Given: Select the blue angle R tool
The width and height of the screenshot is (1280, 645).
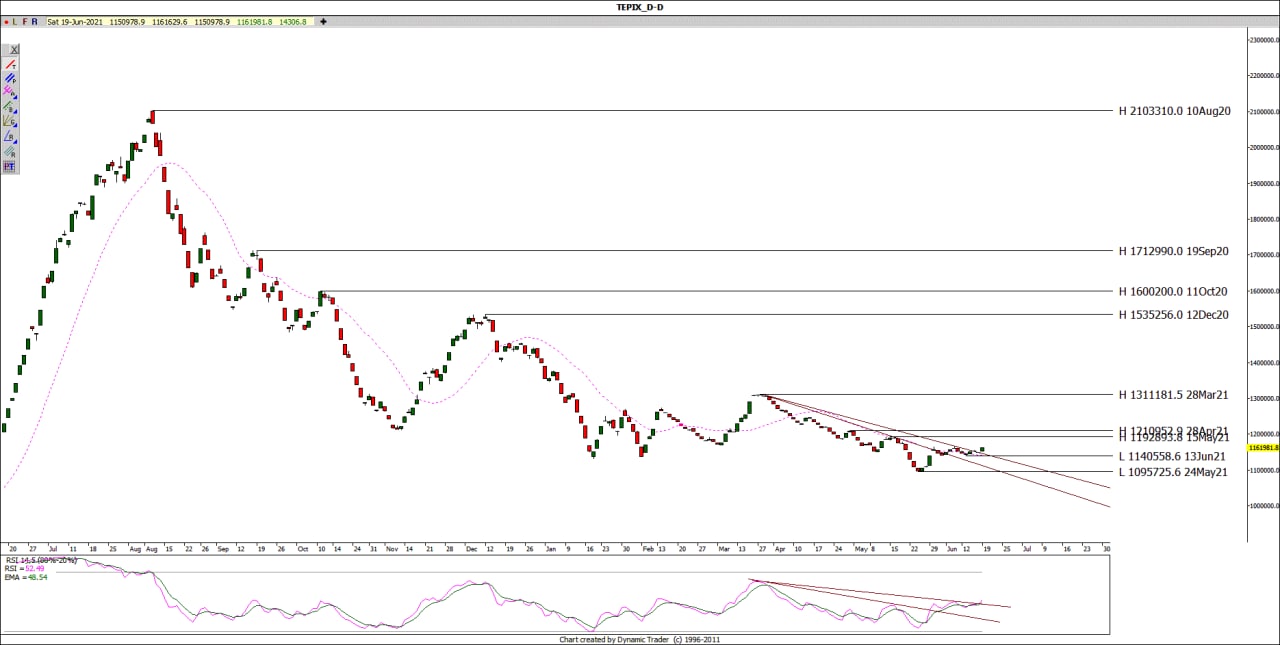Looking at the screenshot, I should 10,136.
